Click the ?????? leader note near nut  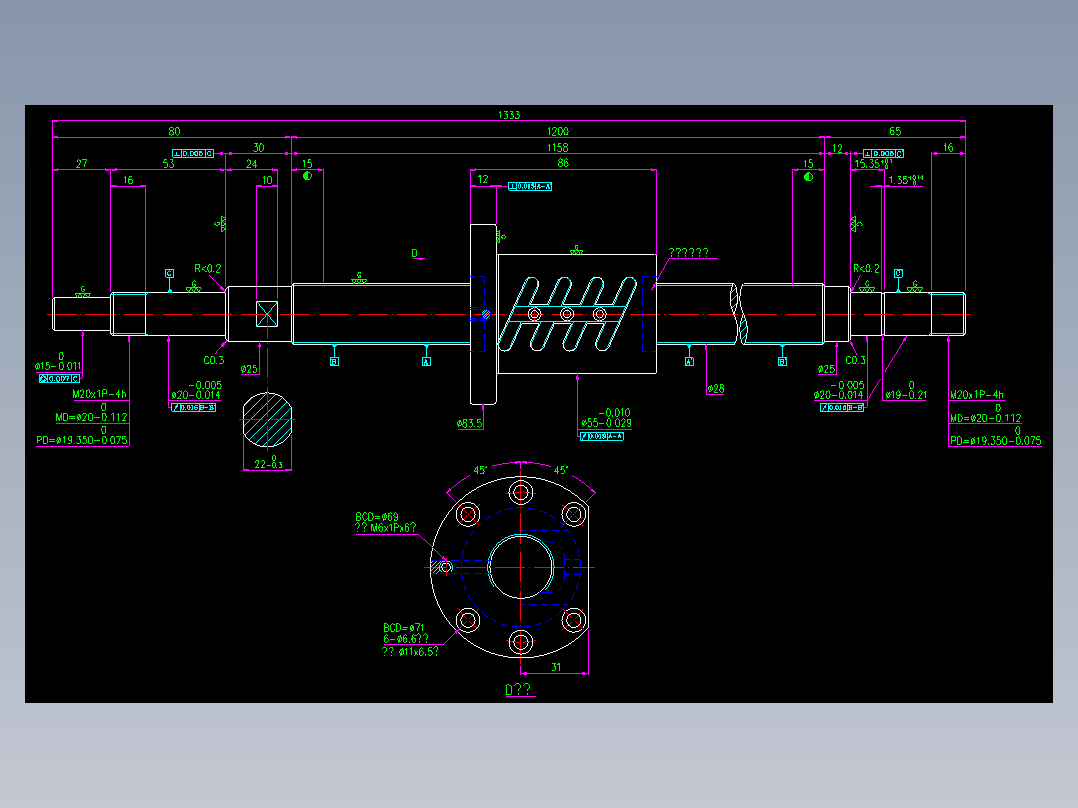688,253
